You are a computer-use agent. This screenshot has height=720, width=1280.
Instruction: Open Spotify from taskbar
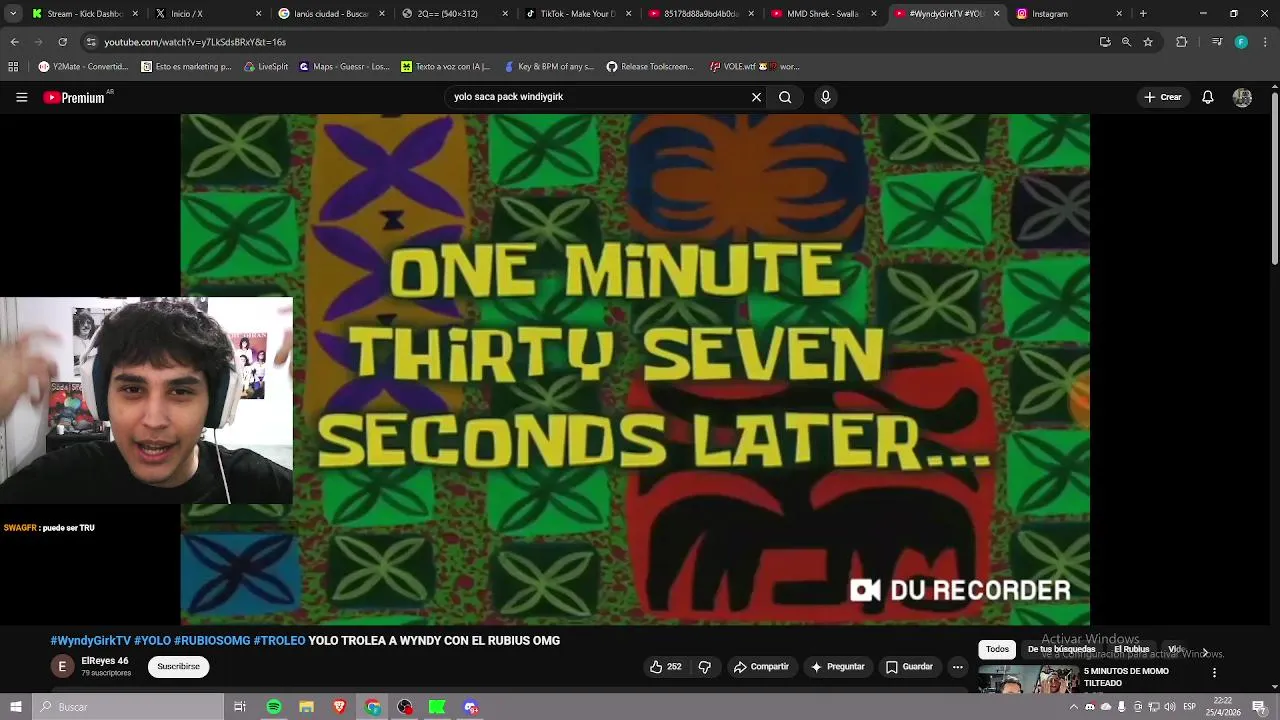[x=273, y=707]
